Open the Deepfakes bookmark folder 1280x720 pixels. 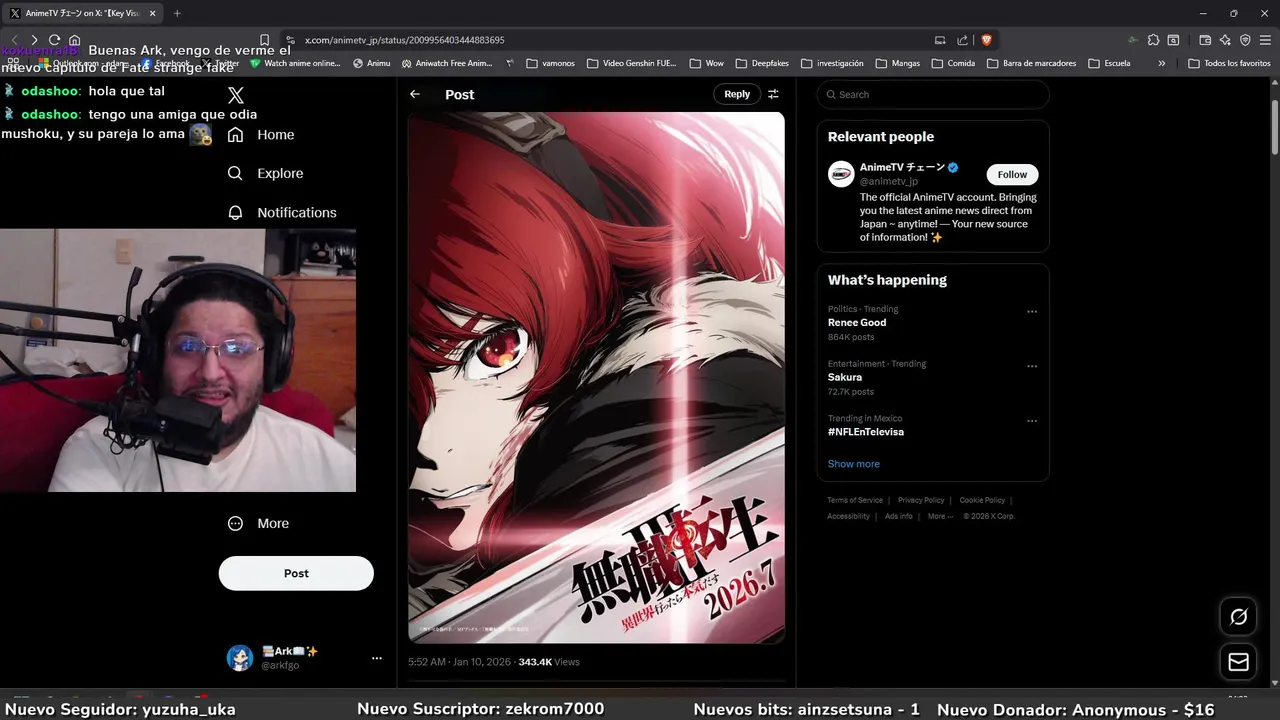(763, 63)
